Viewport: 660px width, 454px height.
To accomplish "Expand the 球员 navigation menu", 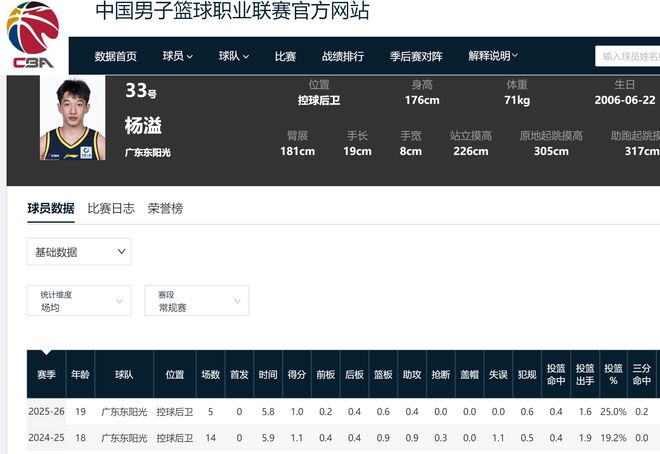I will coord(178,57).
